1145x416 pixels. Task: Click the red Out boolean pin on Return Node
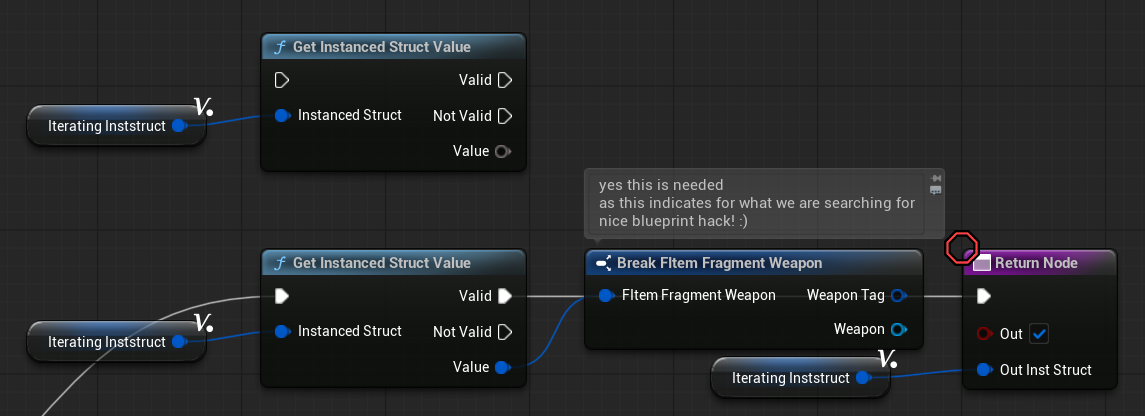[x=983, y=333]
